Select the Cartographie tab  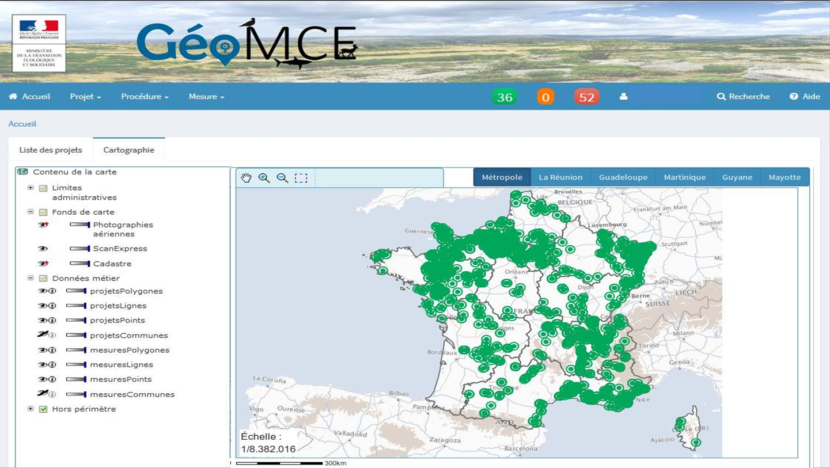coord(129,150)
